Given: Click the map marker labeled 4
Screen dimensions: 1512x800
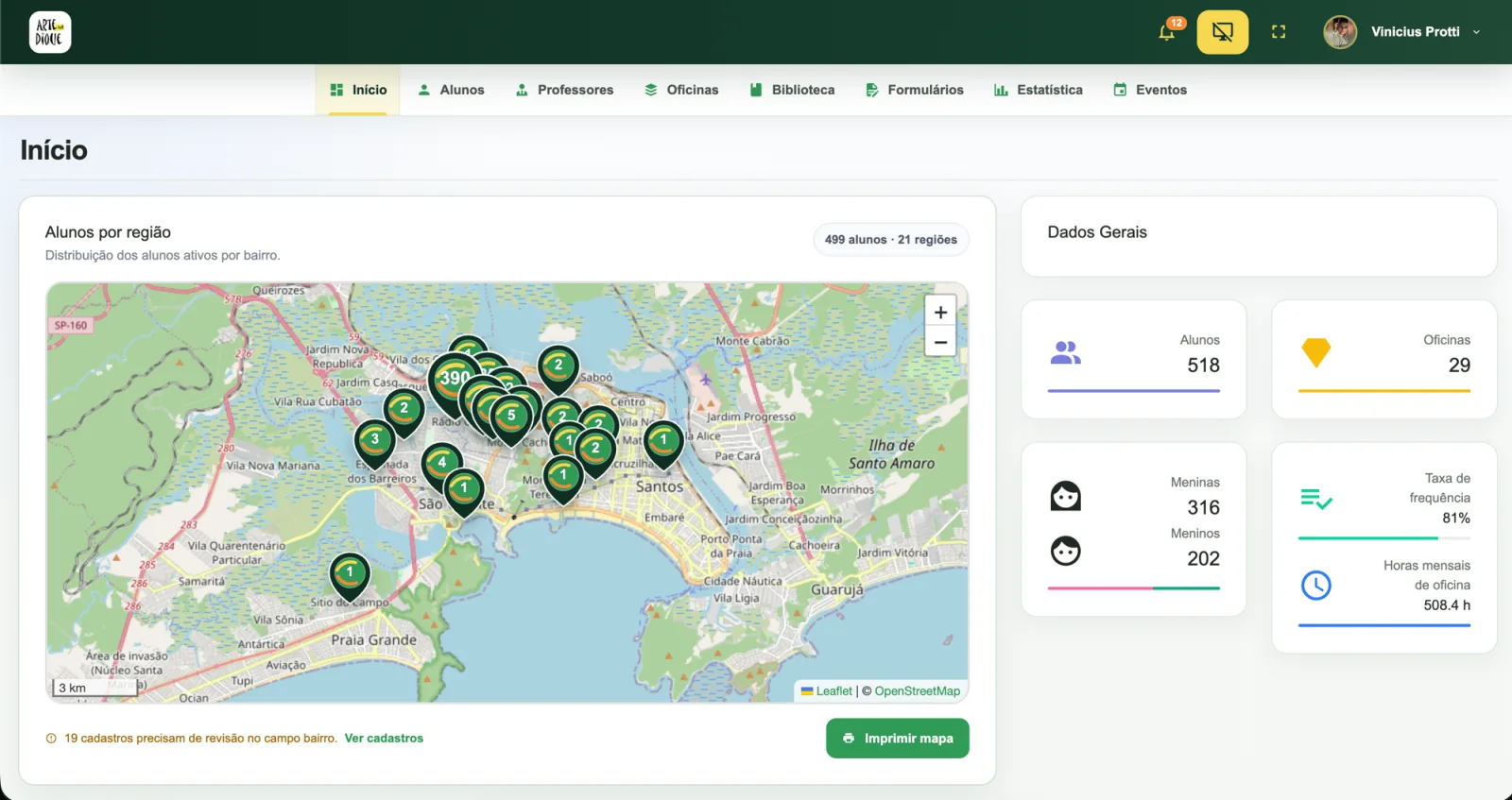Looking at the screenshot, I should [442, 465].
